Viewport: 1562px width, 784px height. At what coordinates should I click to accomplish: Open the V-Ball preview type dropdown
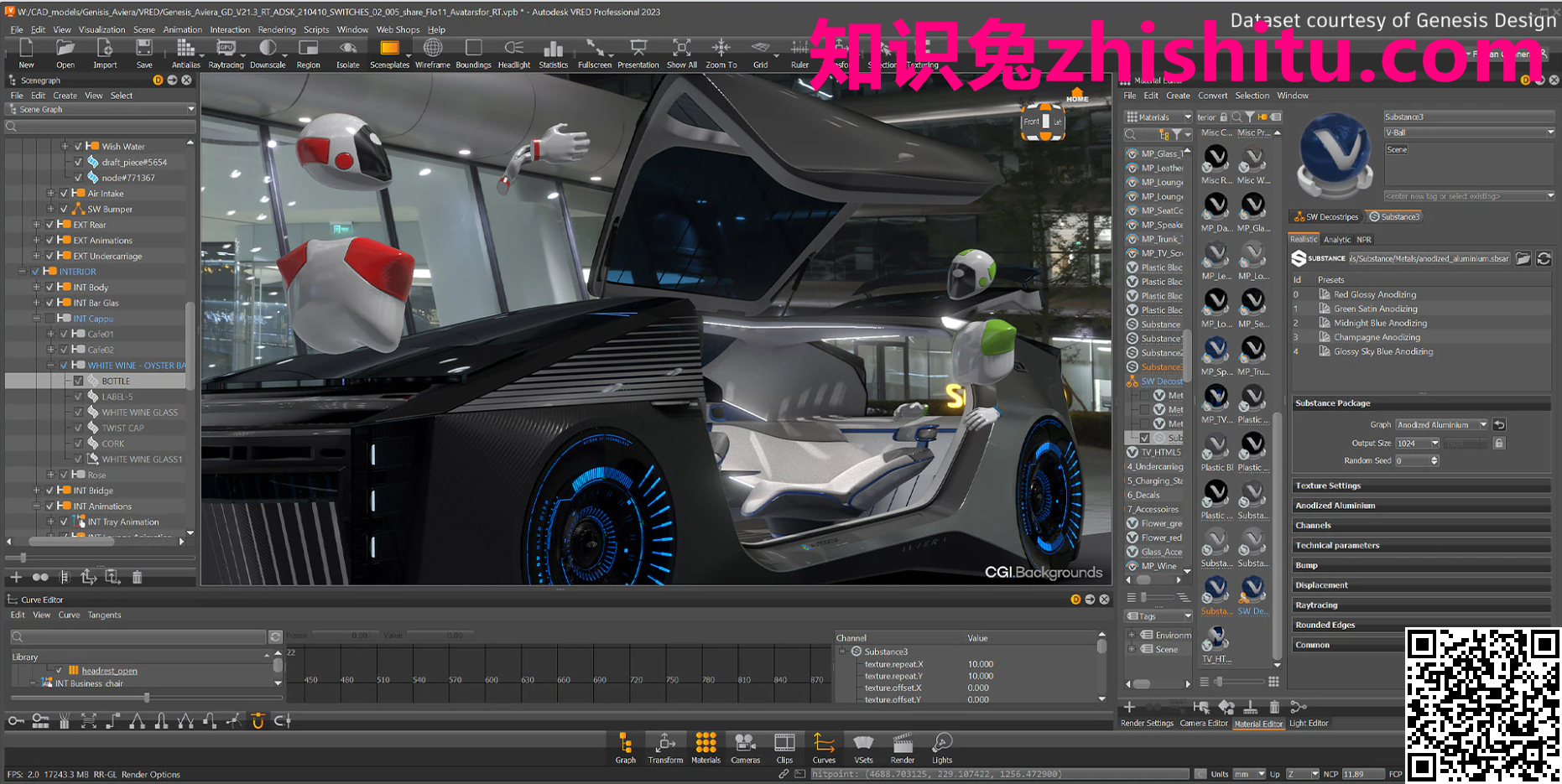(x=1469, y=132)
